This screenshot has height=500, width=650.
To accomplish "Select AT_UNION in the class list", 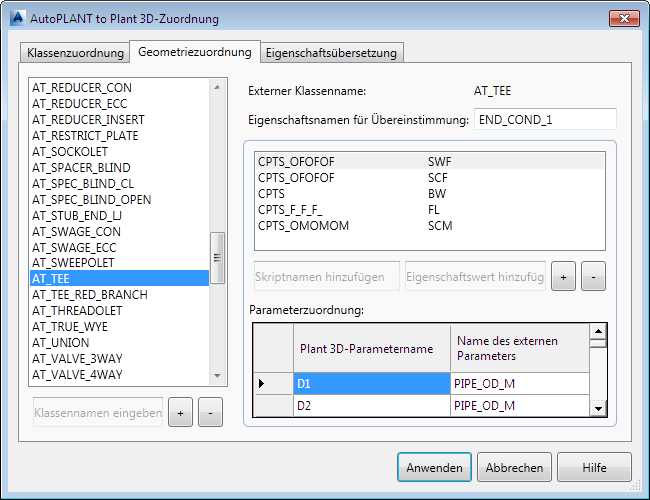I will (119, 342).
